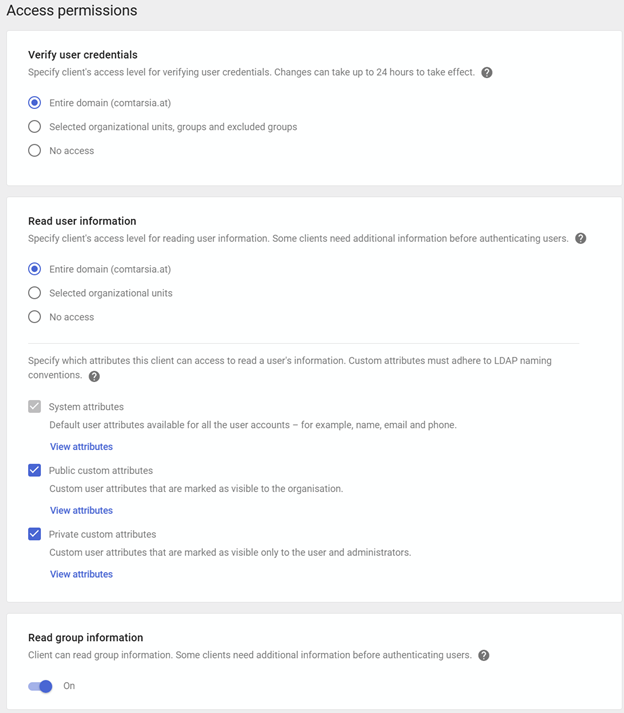Uncheck Public custom attributes checkbox
The image size is (624, 713).
coord(35,471)
